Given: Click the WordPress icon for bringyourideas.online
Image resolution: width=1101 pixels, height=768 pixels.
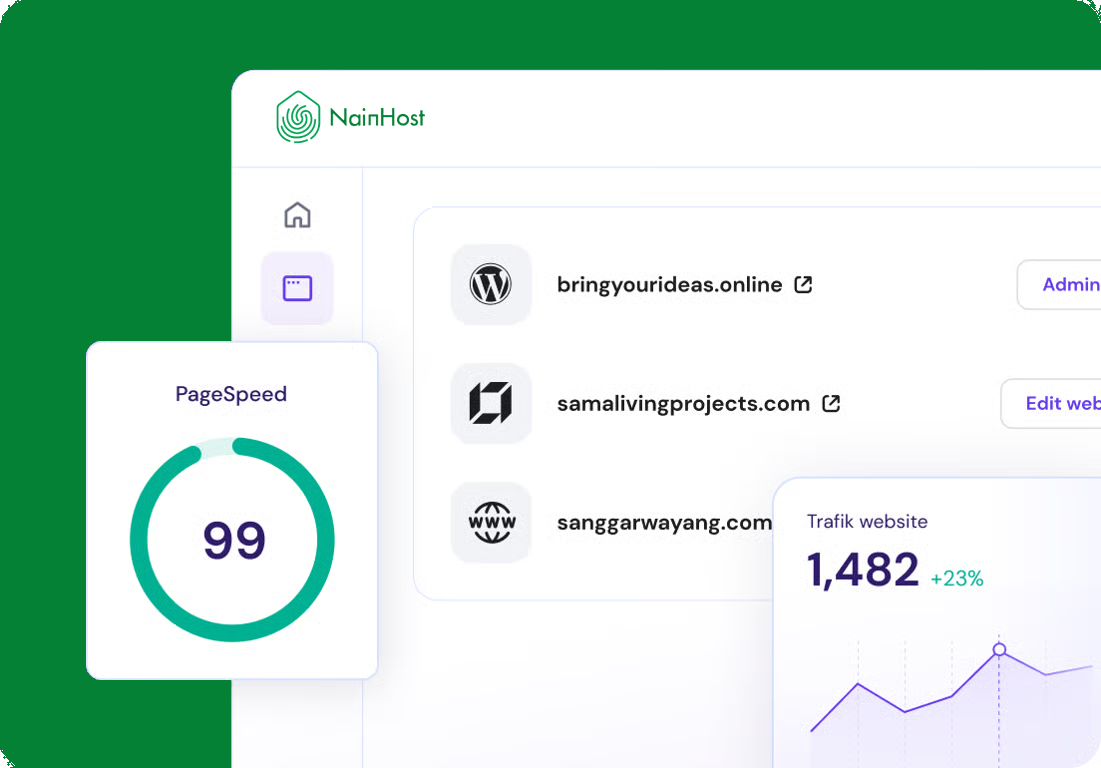Looking at the screenshot, I should click(x=491, y=285).
